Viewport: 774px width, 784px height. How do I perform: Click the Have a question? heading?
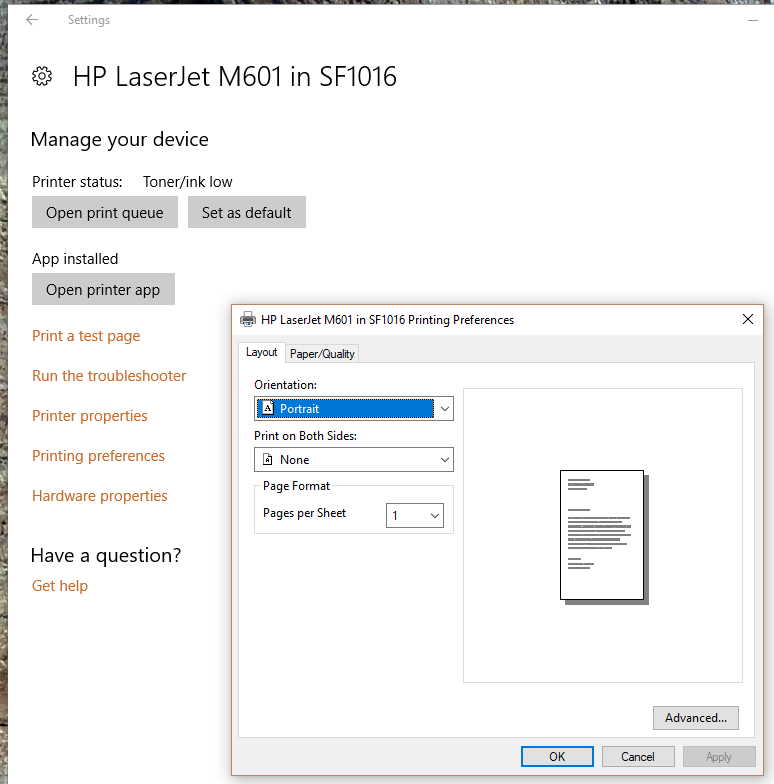click(x=106, y=556)
